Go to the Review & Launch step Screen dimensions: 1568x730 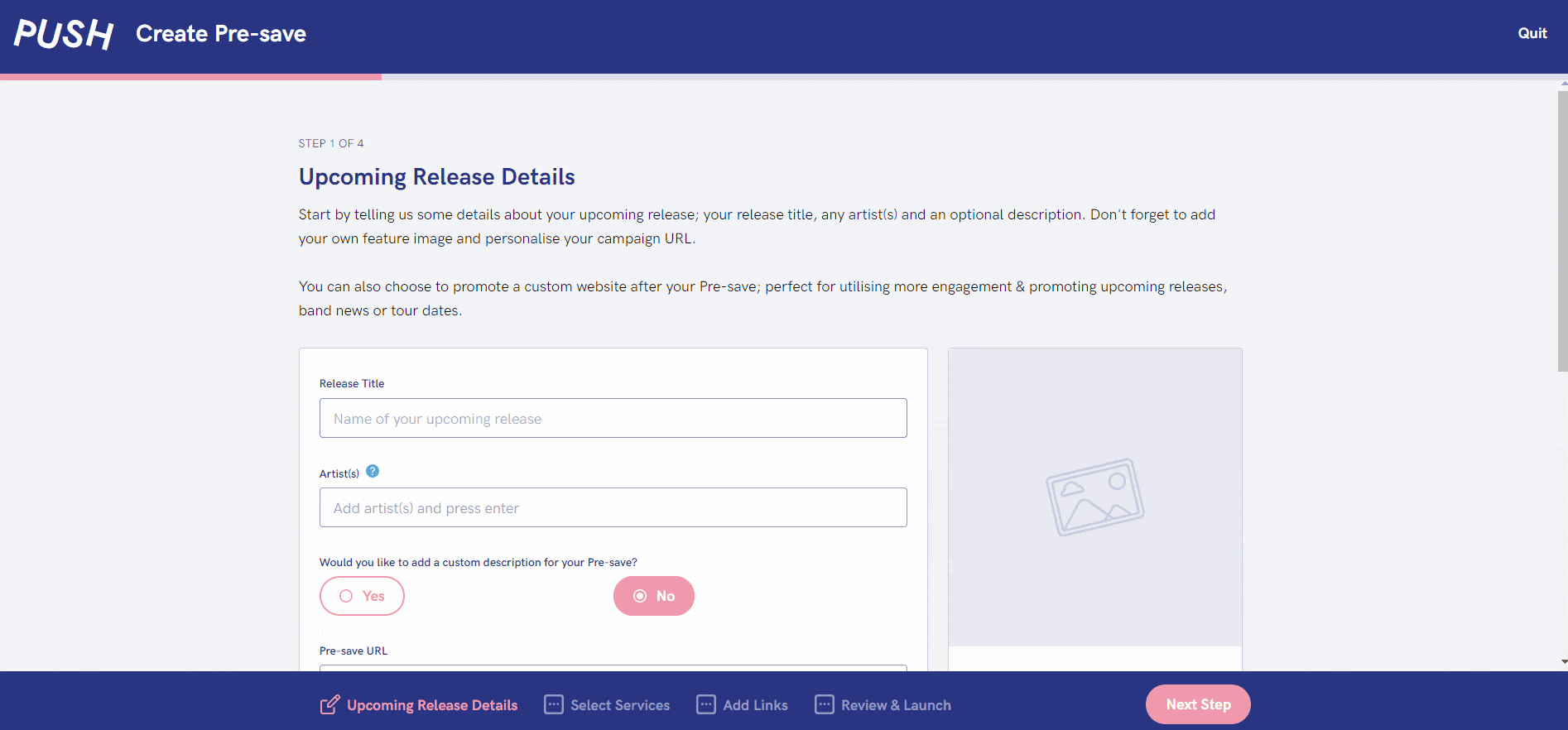(x=883, y=705)
